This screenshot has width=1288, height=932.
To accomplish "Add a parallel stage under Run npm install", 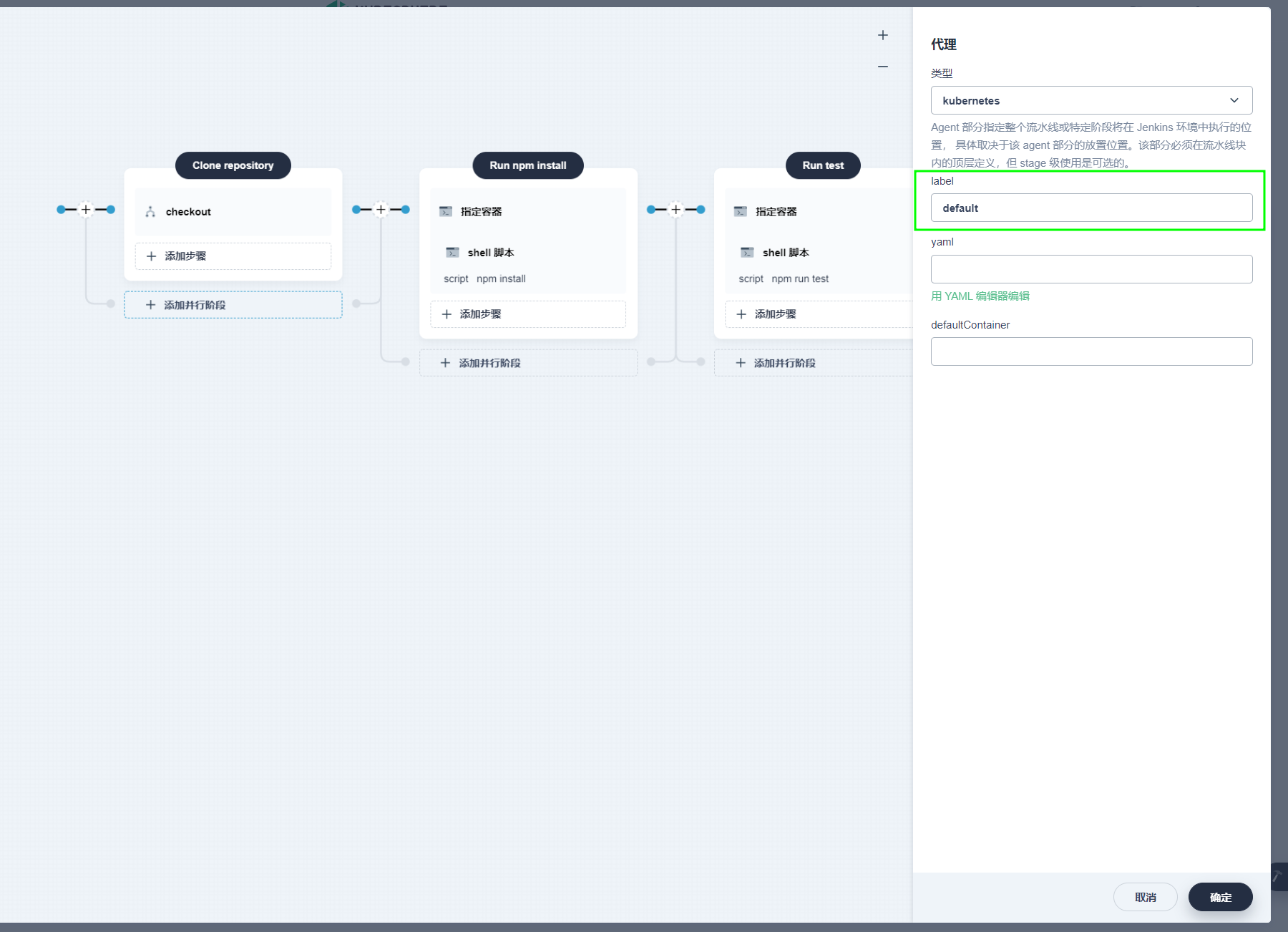I will (x=527, y=362).
